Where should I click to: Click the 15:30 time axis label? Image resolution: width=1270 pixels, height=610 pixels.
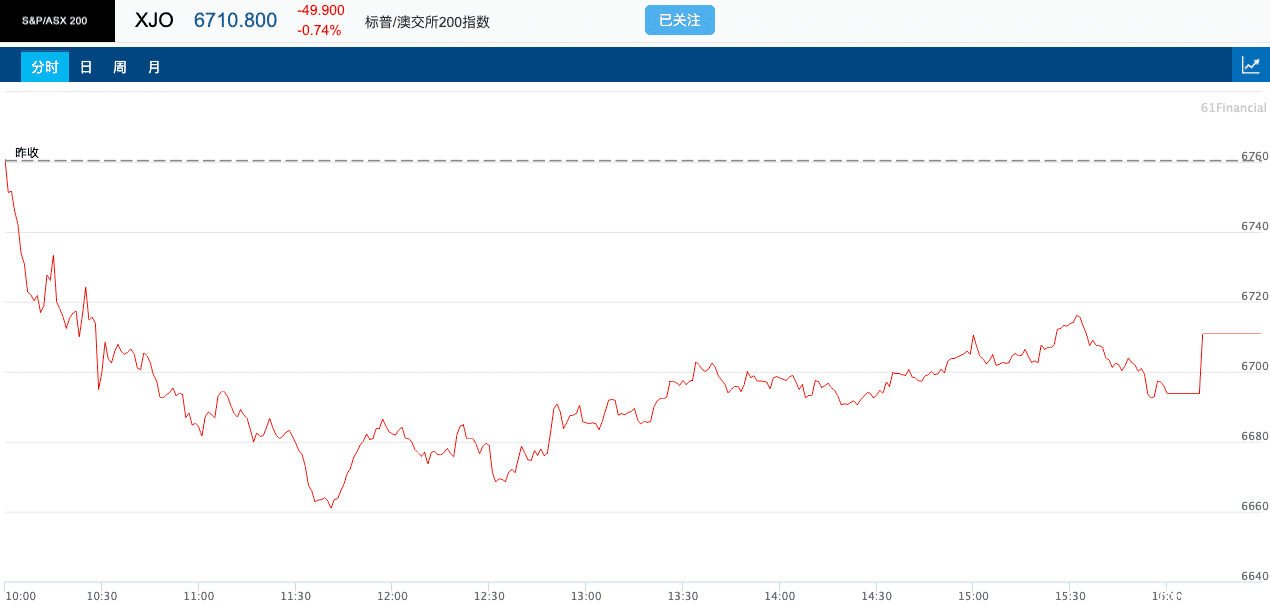pyautogui.click(x=1070, y=596)
